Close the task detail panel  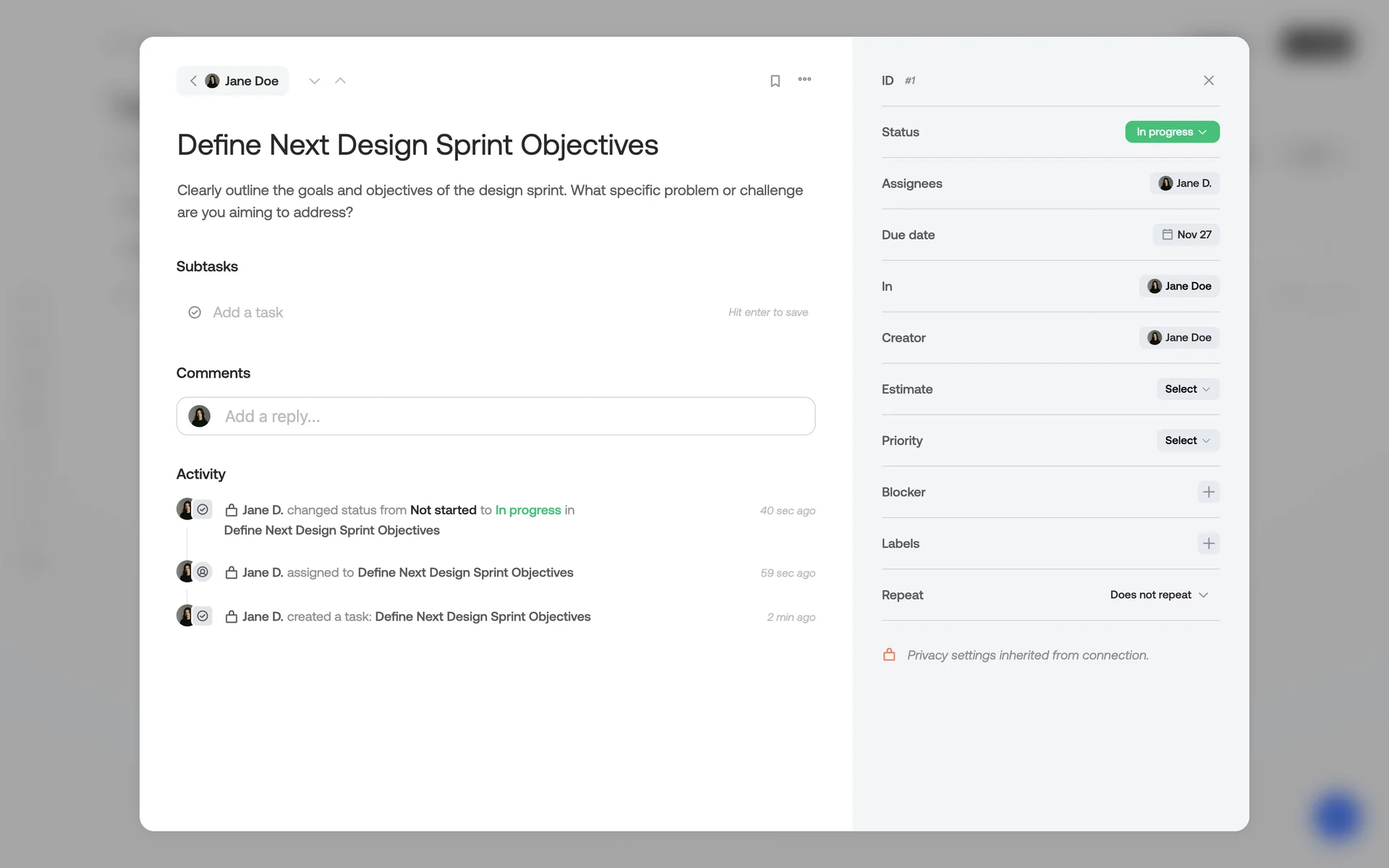point(1208,80)
